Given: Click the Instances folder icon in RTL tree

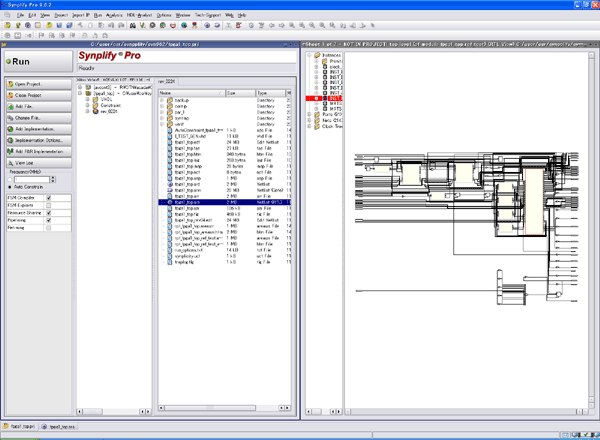Looking at the screenshot, I should (317, 55).
